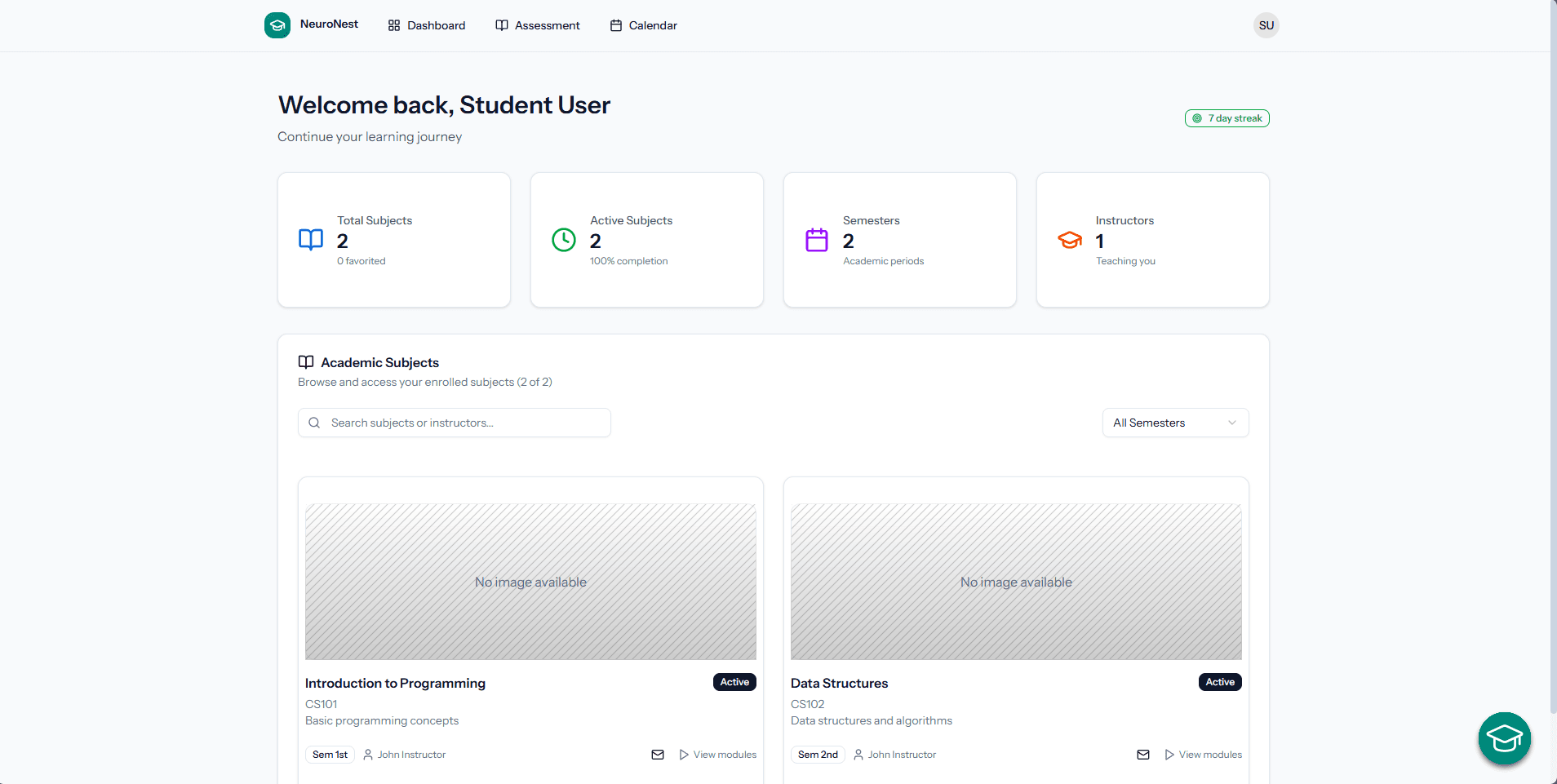Image resolution: width=1557 pixels, height=784 pixels.
Task: Click the Instructors graduation cap icon
Action: pos(1070,240)
